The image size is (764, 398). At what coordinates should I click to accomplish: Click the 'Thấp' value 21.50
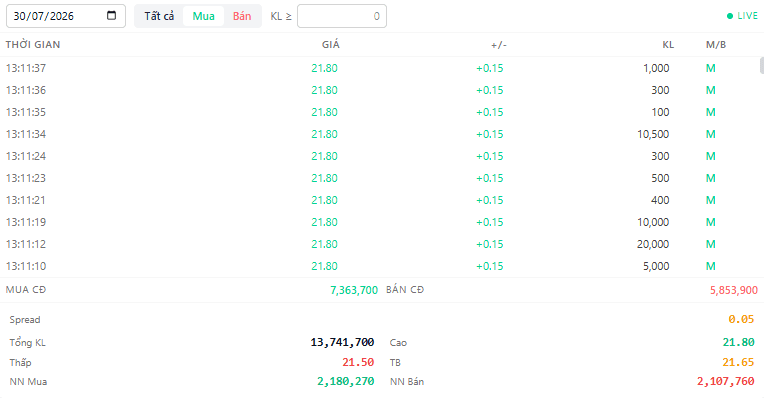click(358, 362)
